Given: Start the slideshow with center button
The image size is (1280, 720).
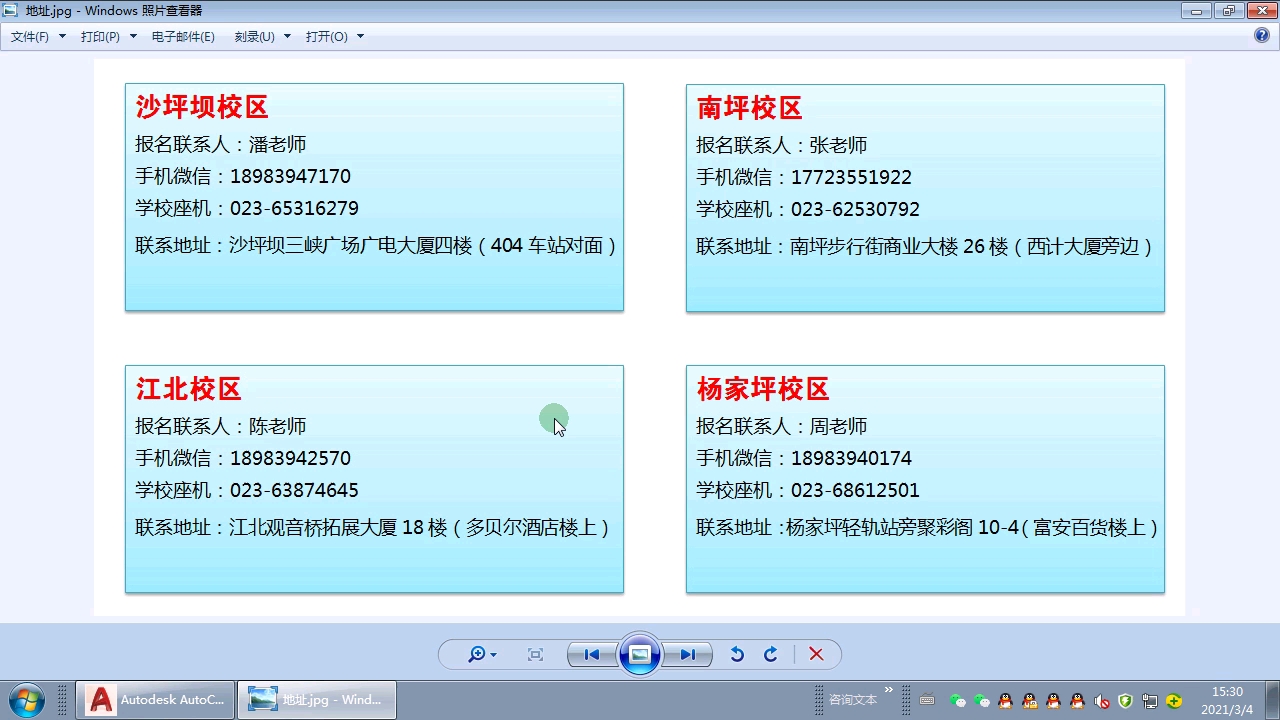Looking at the screenshot, I should point(640,654).
